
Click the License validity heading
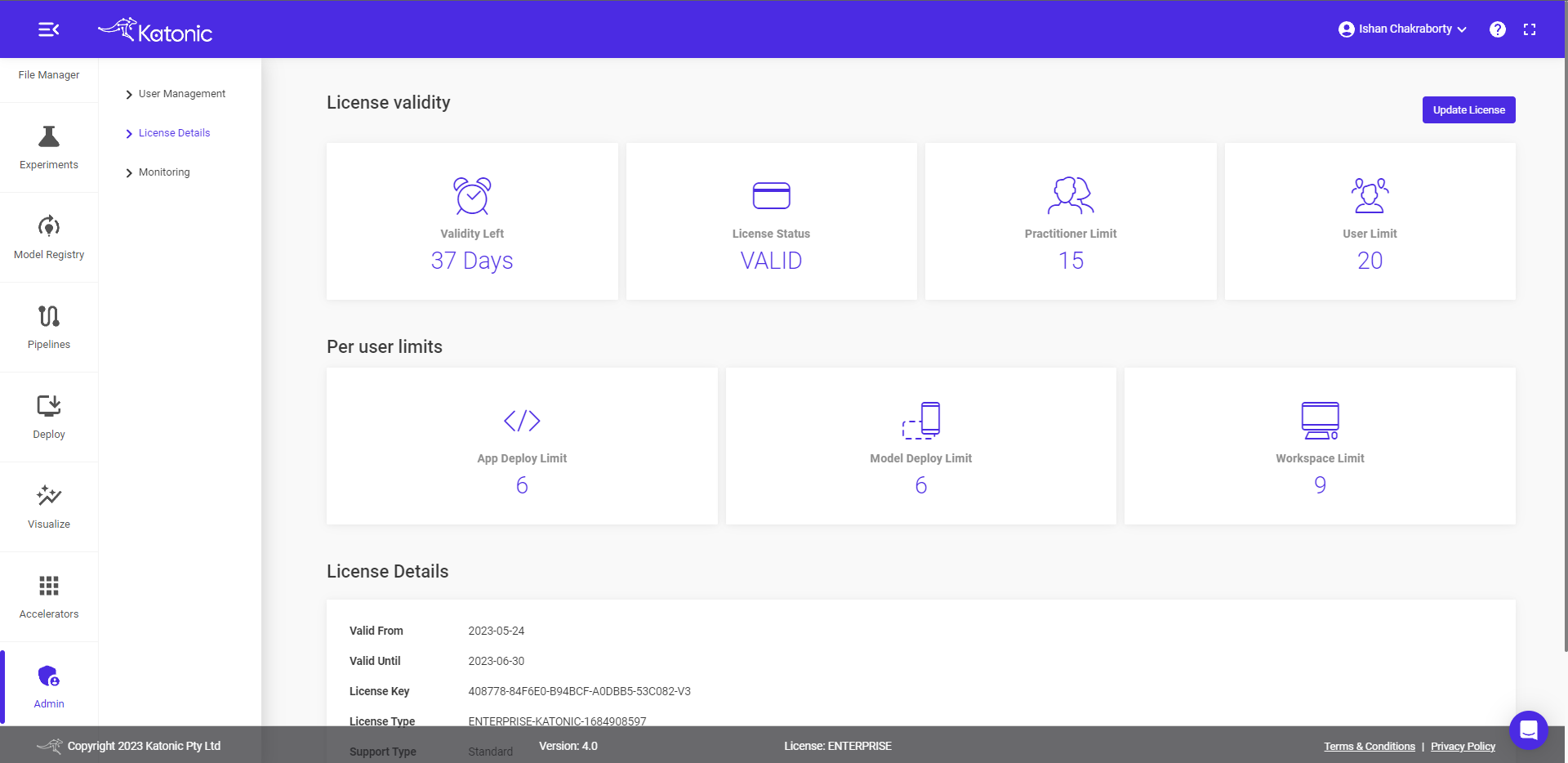(389, 102)
